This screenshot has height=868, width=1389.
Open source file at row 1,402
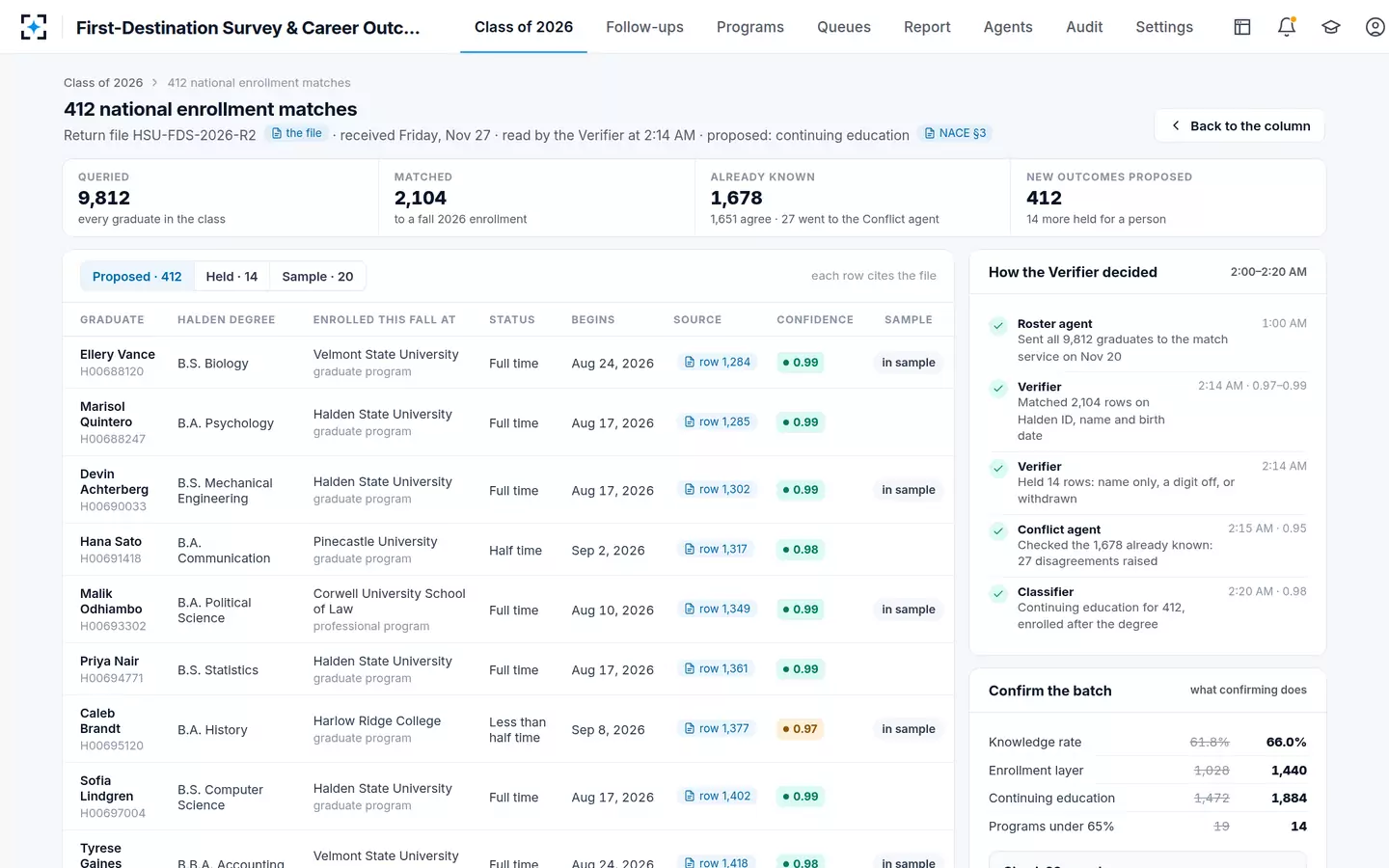click(x=718, y=797)
